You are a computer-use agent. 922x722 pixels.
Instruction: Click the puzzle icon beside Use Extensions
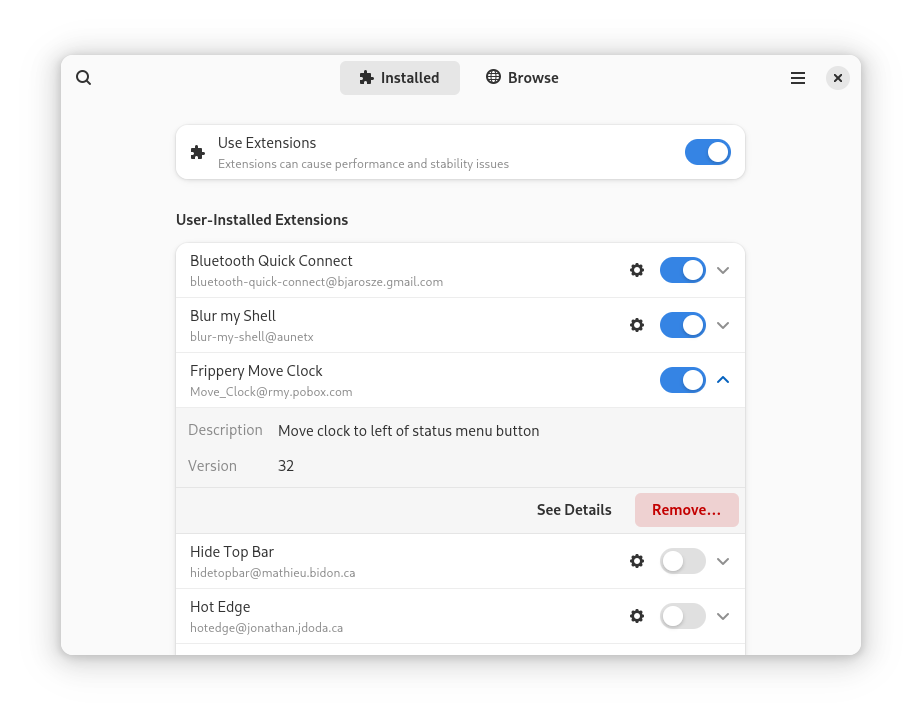198,152
